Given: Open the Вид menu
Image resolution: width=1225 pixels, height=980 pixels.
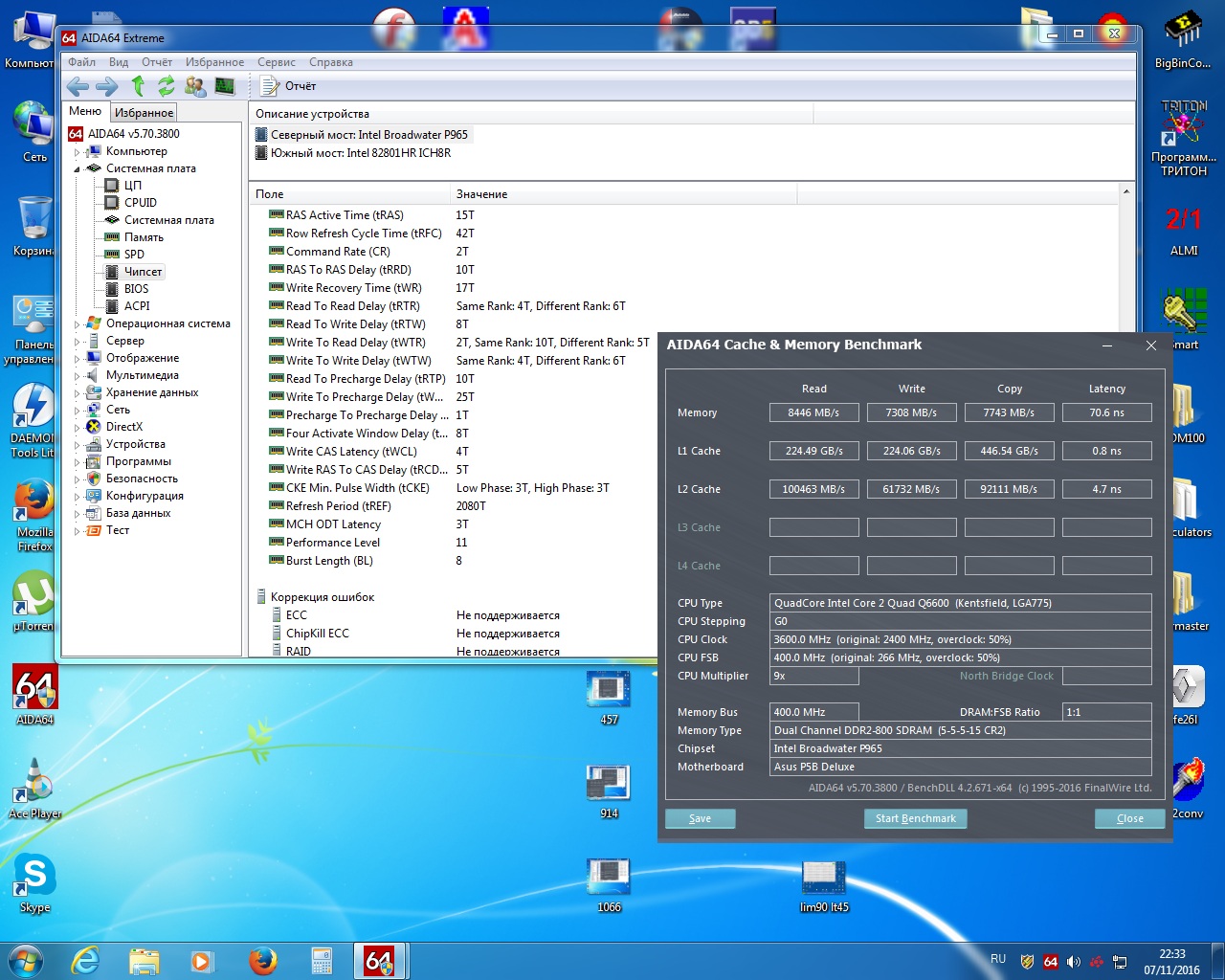Looking at the screenshot, I should coord(119,62).
